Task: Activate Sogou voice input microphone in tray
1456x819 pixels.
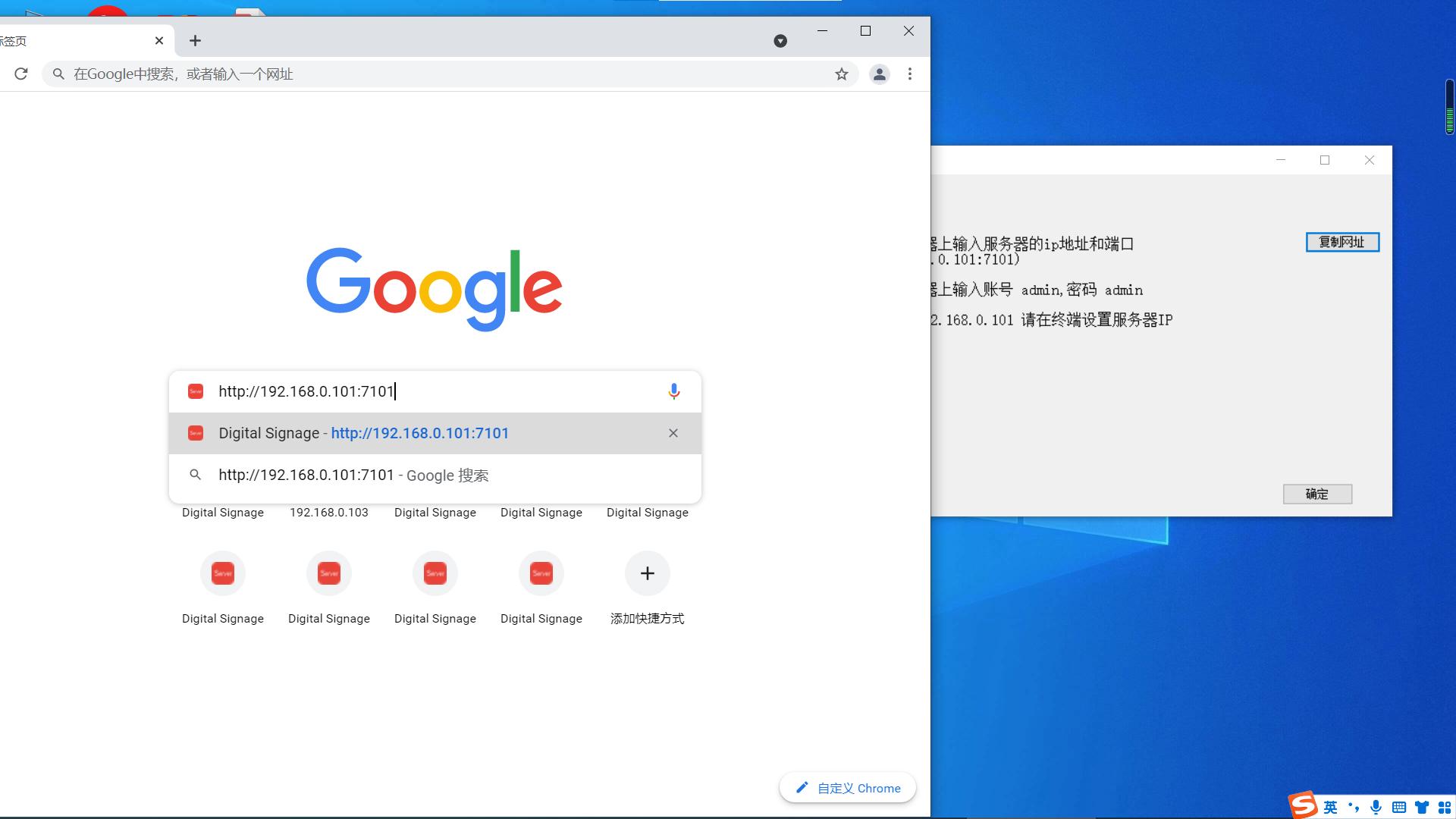Action: pos(1376,806)
